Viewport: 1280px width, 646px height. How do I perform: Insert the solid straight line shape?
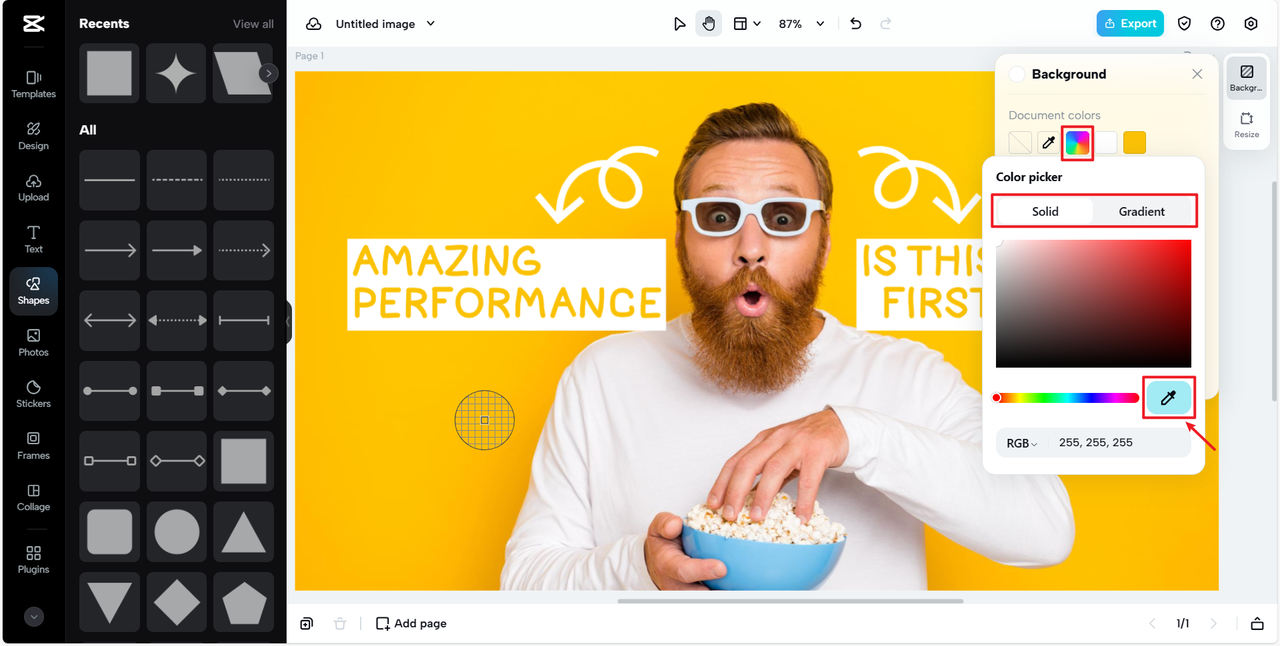109,180
